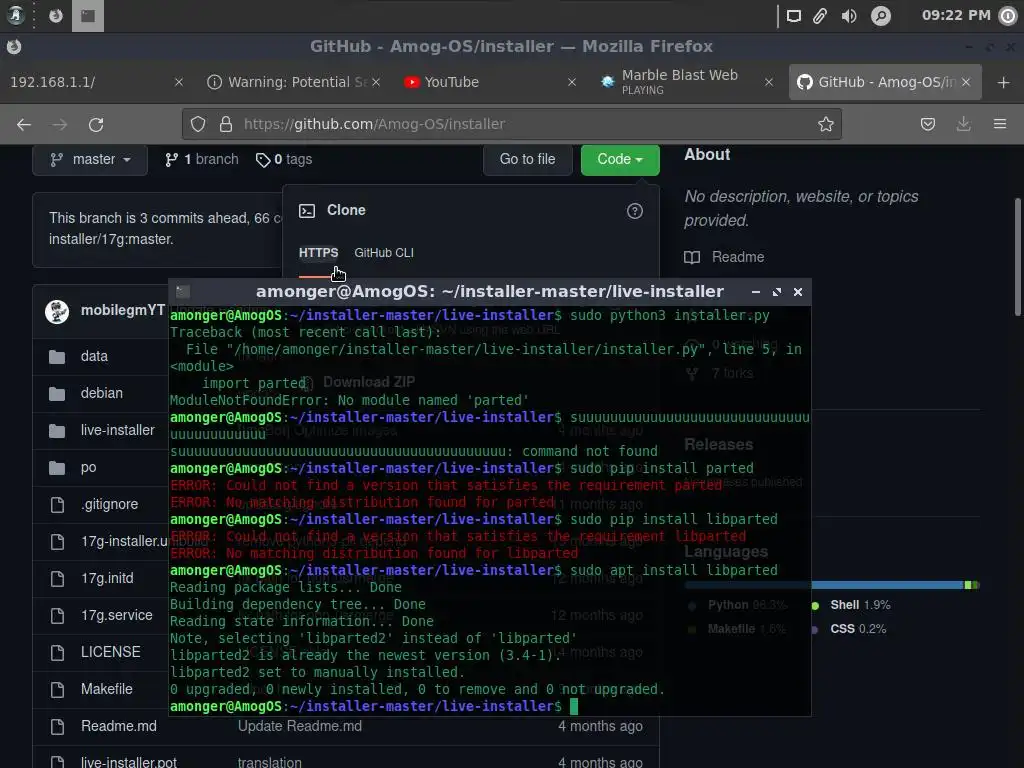This screenshot has width=1024, height=768.
Task: Close the 192.168.1.1 tab
Action: (x=178, y=82)
